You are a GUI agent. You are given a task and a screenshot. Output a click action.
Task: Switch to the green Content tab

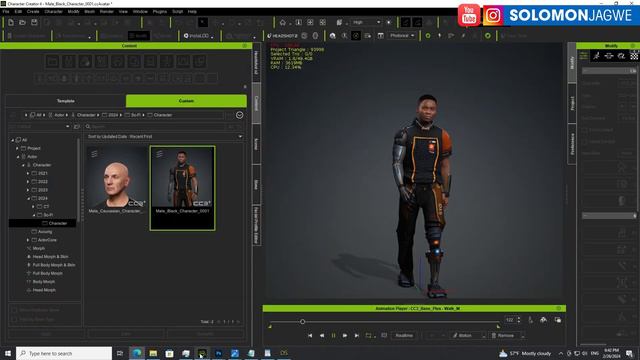186,101
